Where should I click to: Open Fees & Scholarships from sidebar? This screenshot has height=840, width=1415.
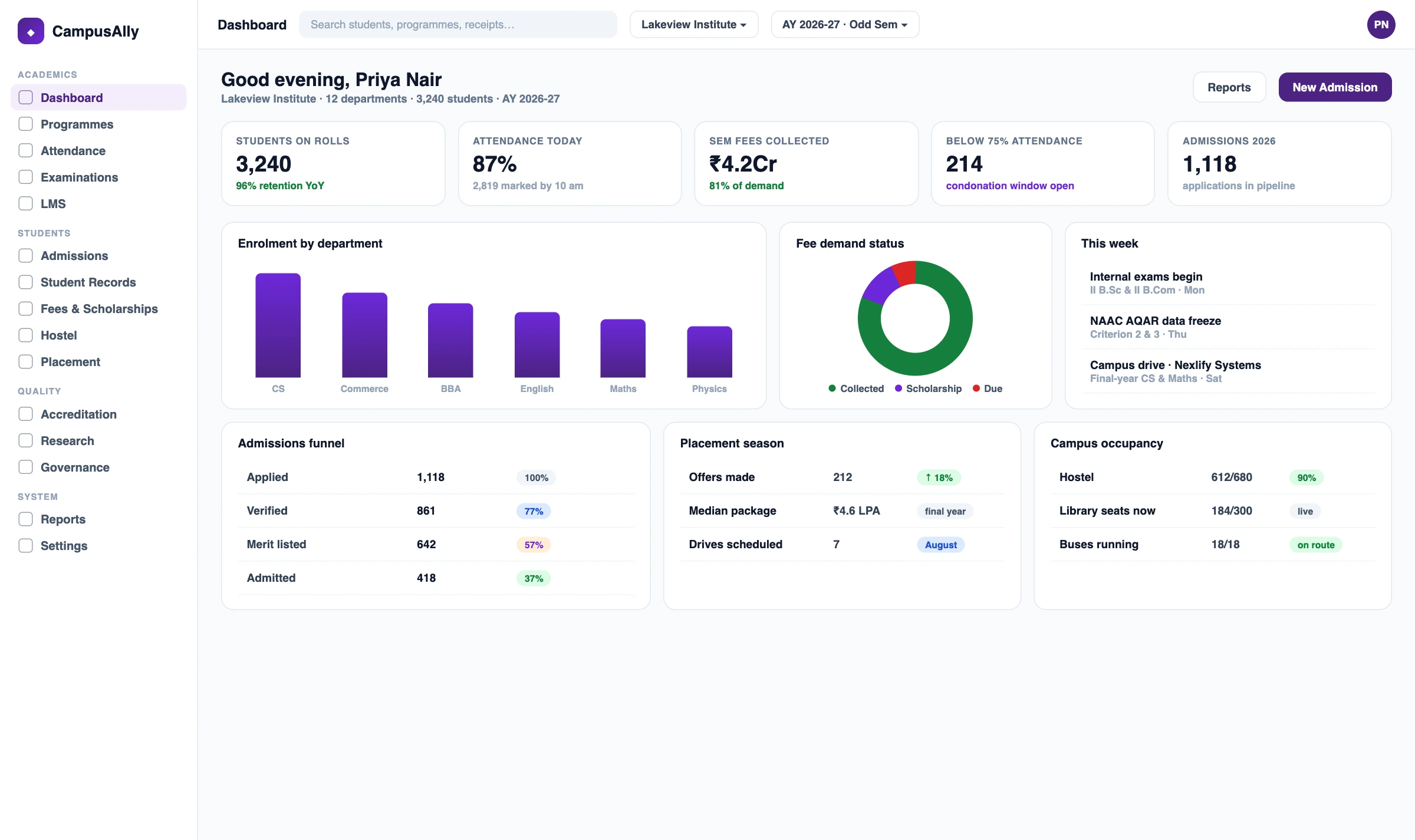(98, 308)
